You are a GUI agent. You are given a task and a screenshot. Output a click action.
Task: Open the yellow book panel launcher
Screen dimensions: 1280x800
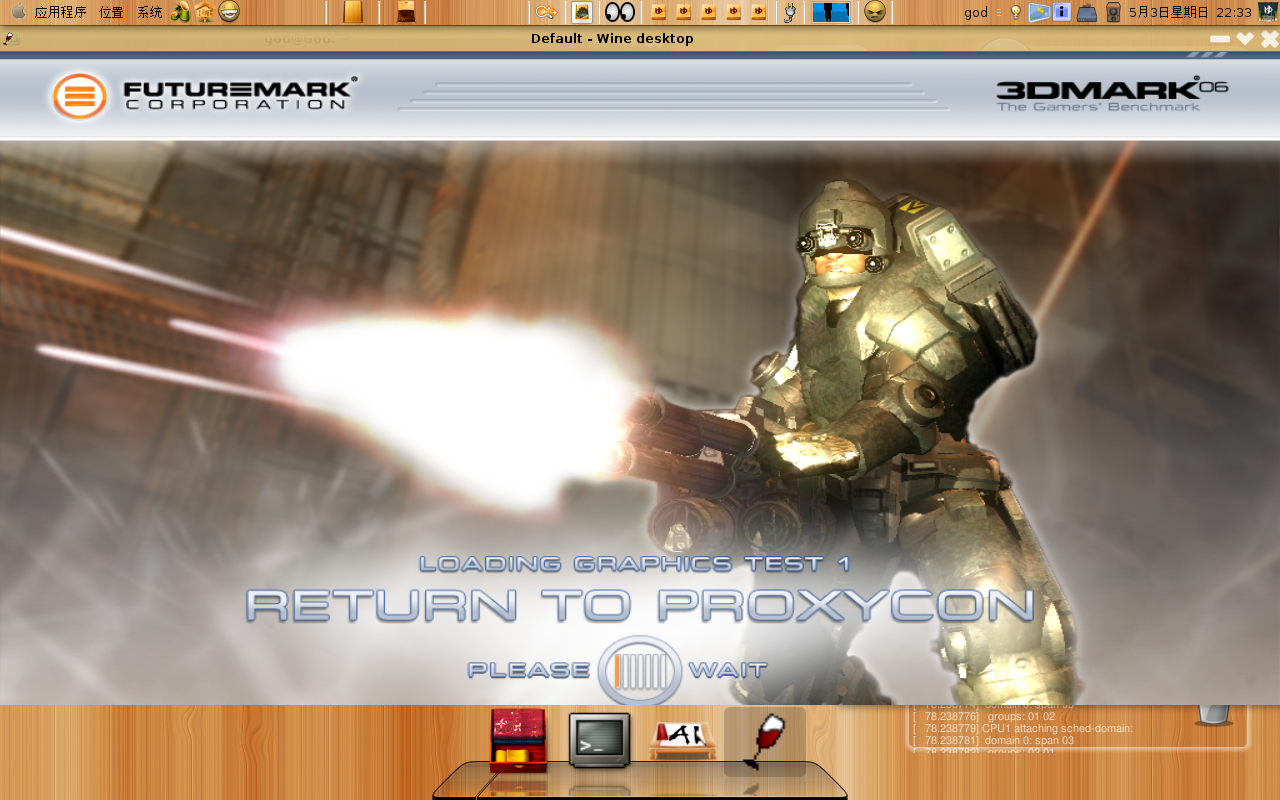pyautogui.click(x=353, y=12)
